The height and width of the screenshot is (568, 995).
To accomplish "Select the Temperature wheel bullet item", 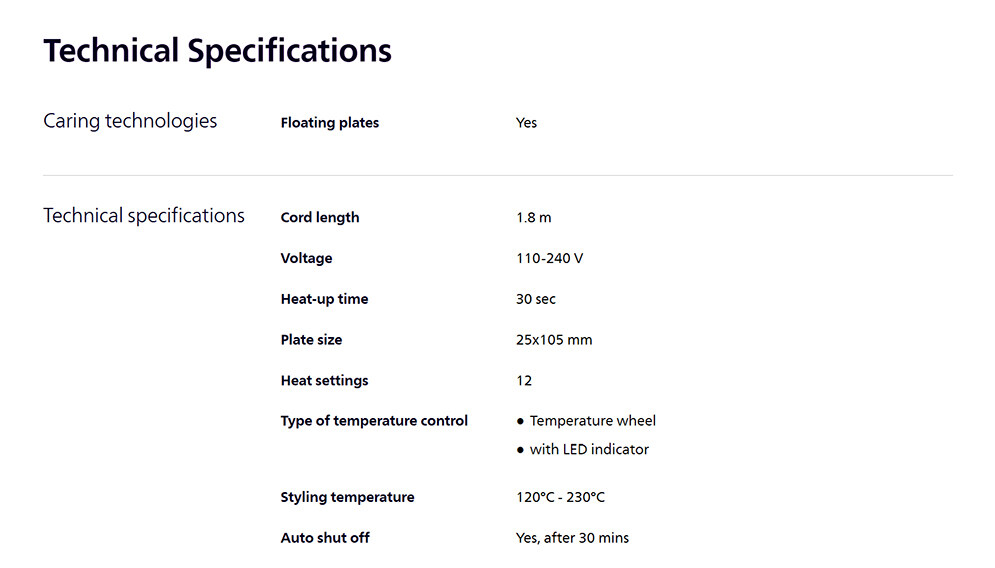I will click(592, 421).
